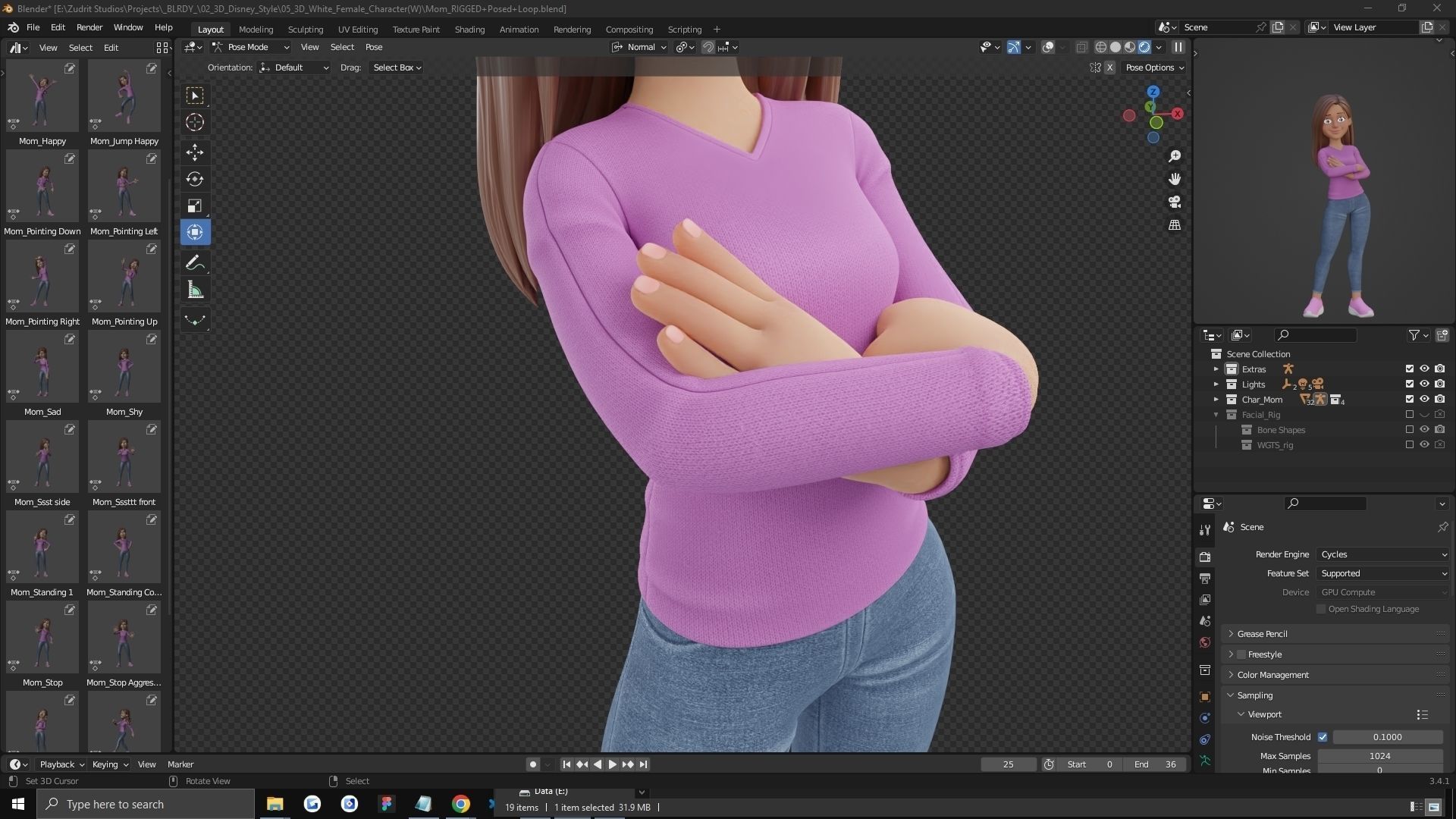The image size is (1456, 819).
Task: Toggle viewport gizmos display
Action: coord(1013,47)
